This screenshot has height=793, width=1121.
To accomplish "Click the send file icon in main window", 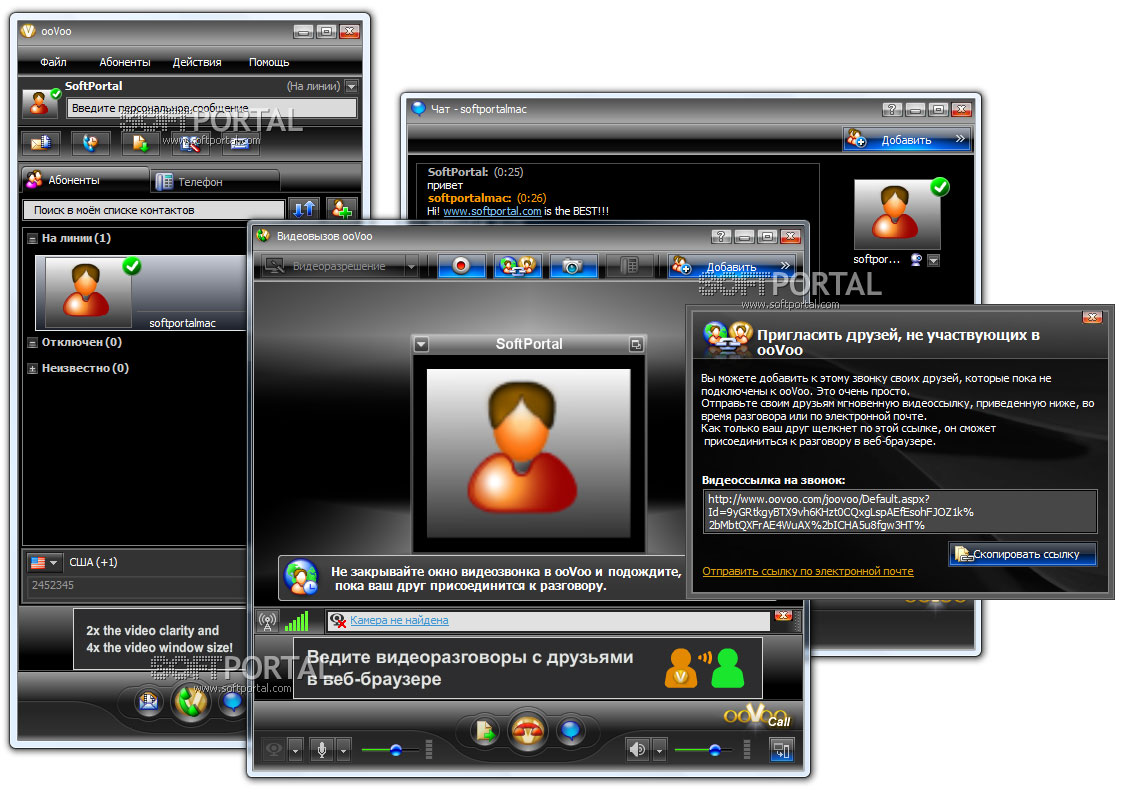I will [x=140, y=143].
